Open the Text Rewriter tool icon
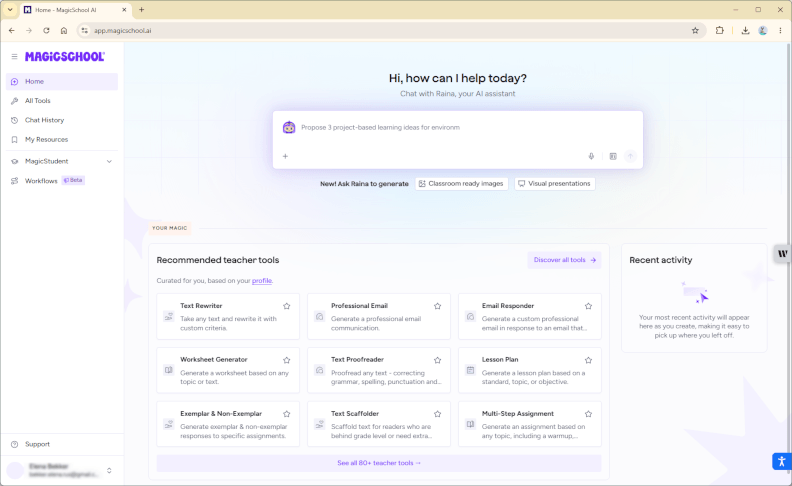792x486 pixels. [169, 317]
